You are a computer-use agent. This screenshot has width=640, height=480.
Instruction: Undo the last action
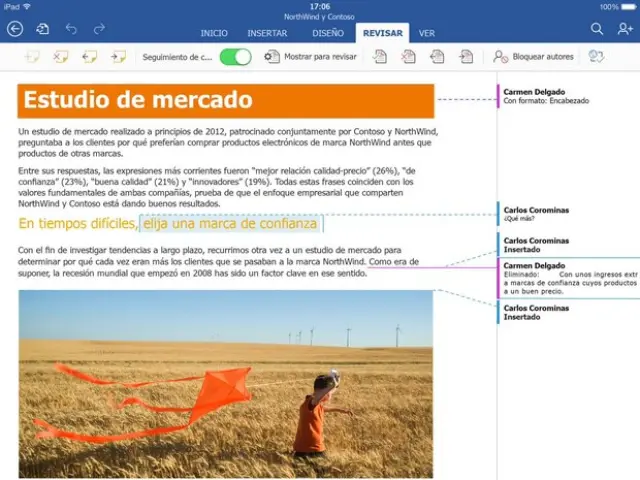71,30
